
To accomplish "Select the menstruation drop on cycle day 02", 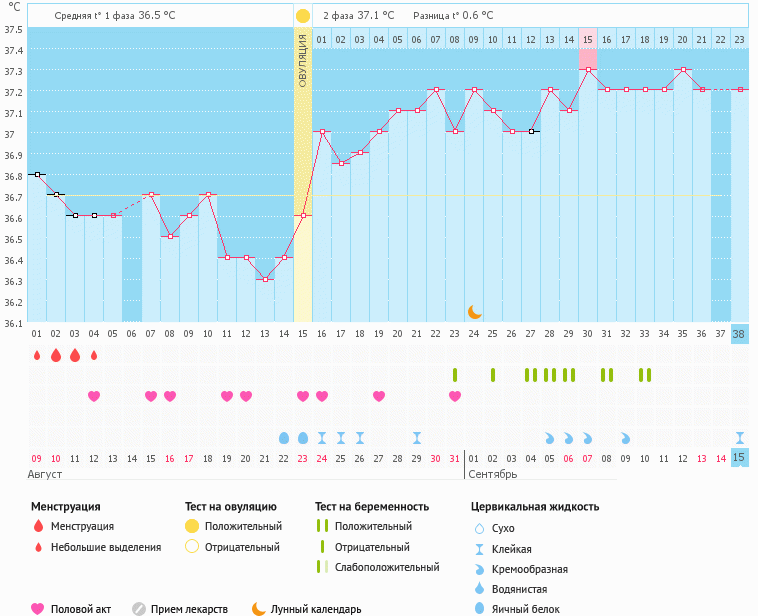I will (55, 355).
